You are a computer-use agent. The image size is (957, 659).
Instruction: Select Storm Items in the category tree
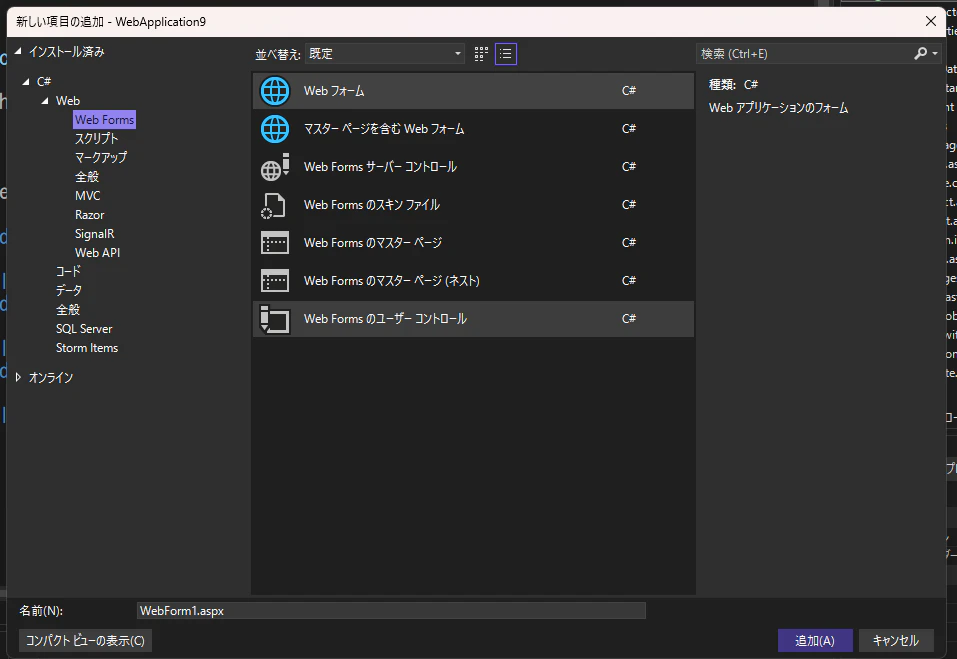(87, 348)
